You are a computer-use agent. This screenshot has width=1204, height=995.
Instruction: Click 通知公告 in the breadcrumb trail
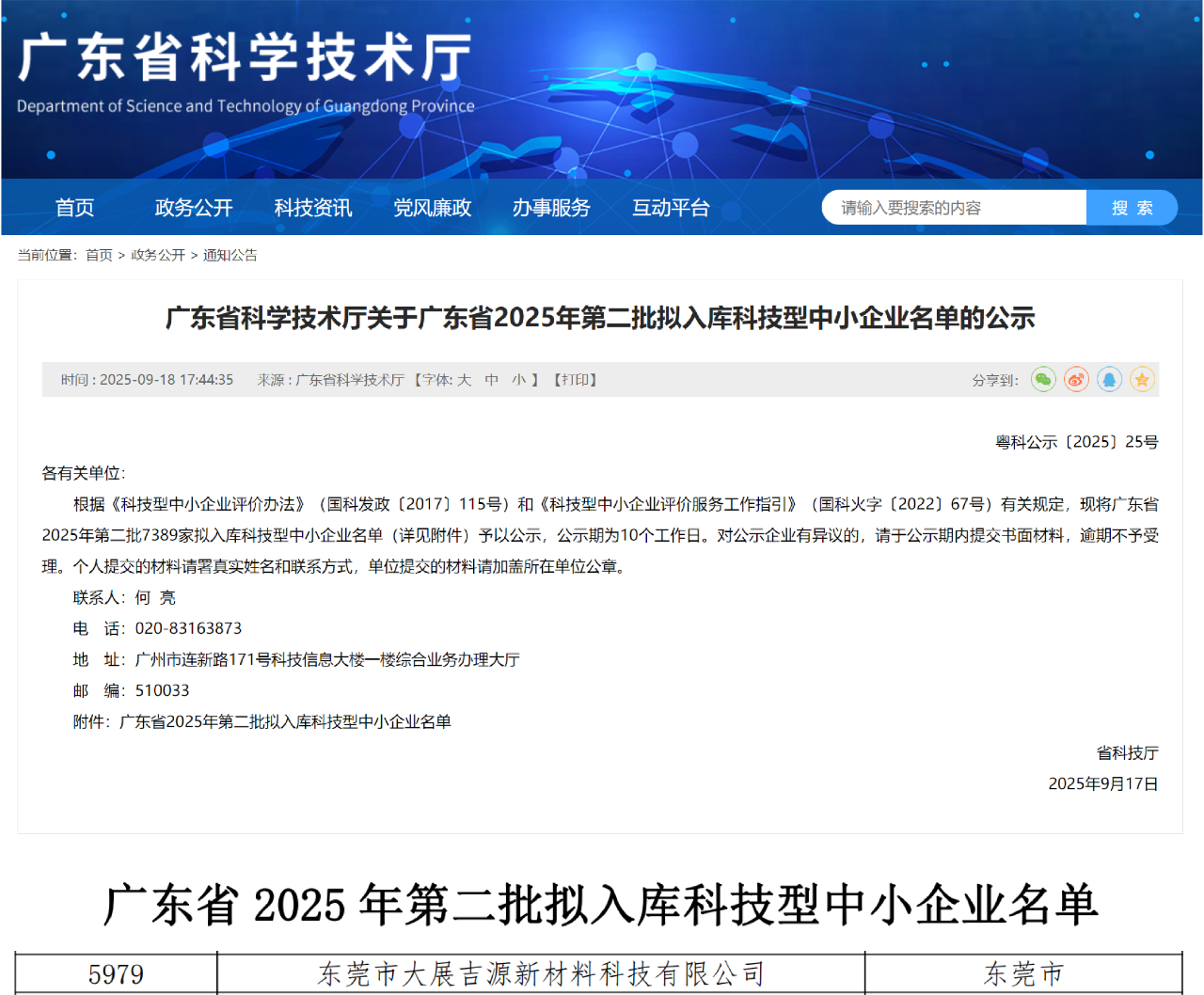230,255
